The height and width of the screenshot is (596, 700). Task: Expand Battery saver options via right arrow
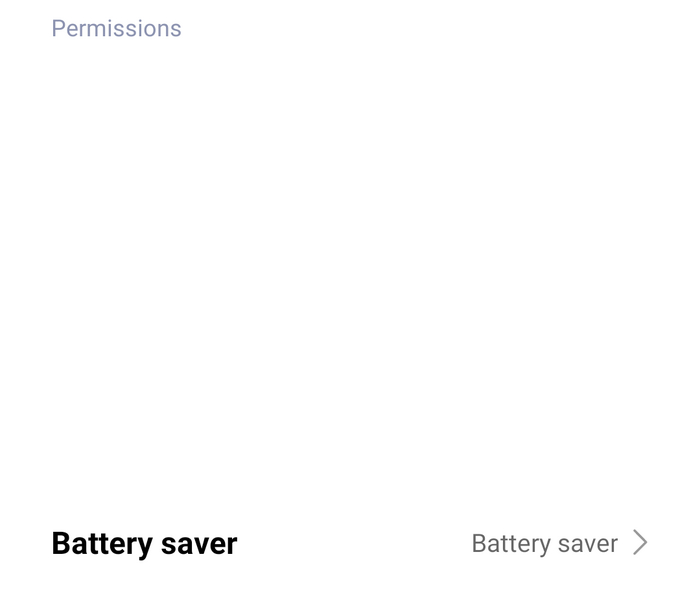[640, 543]
